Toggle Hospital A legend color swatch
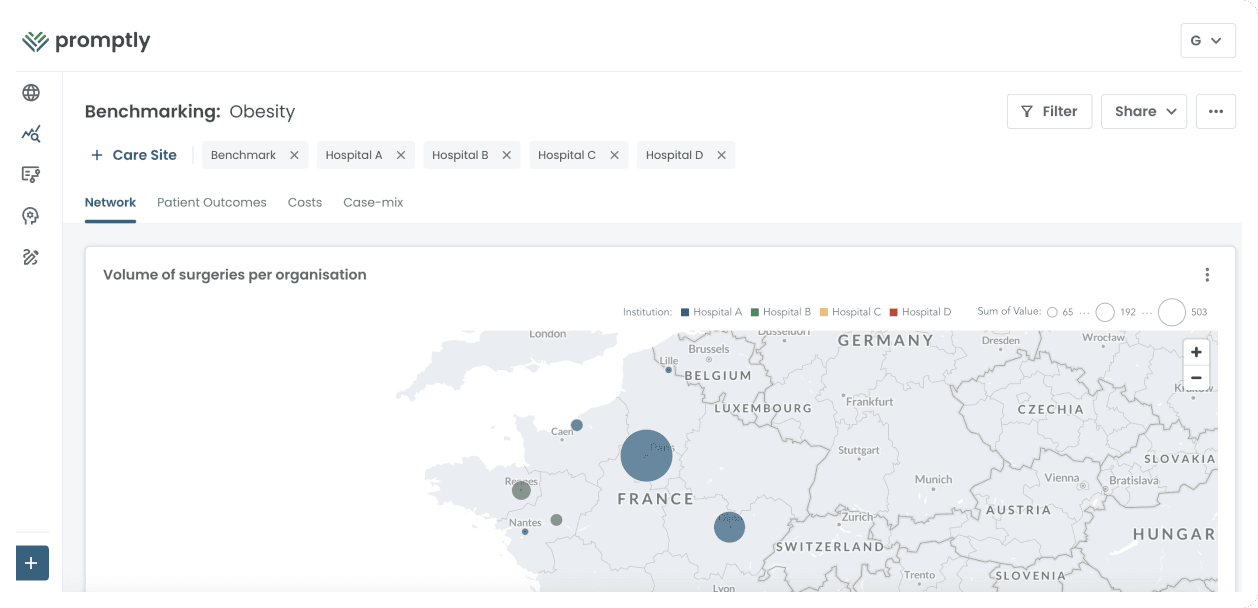 [685, 312]
